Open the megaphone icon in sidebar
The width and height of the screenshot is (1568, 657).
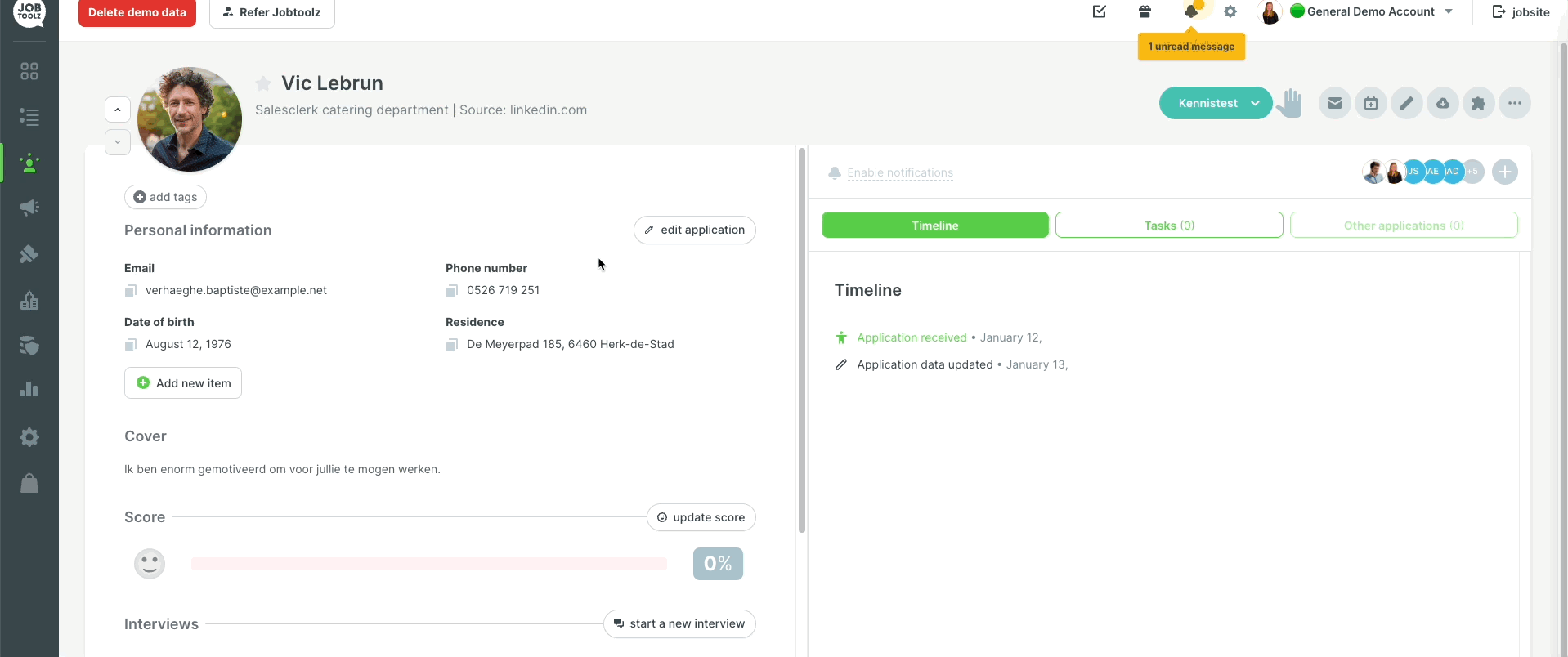(x=29, y=208)
